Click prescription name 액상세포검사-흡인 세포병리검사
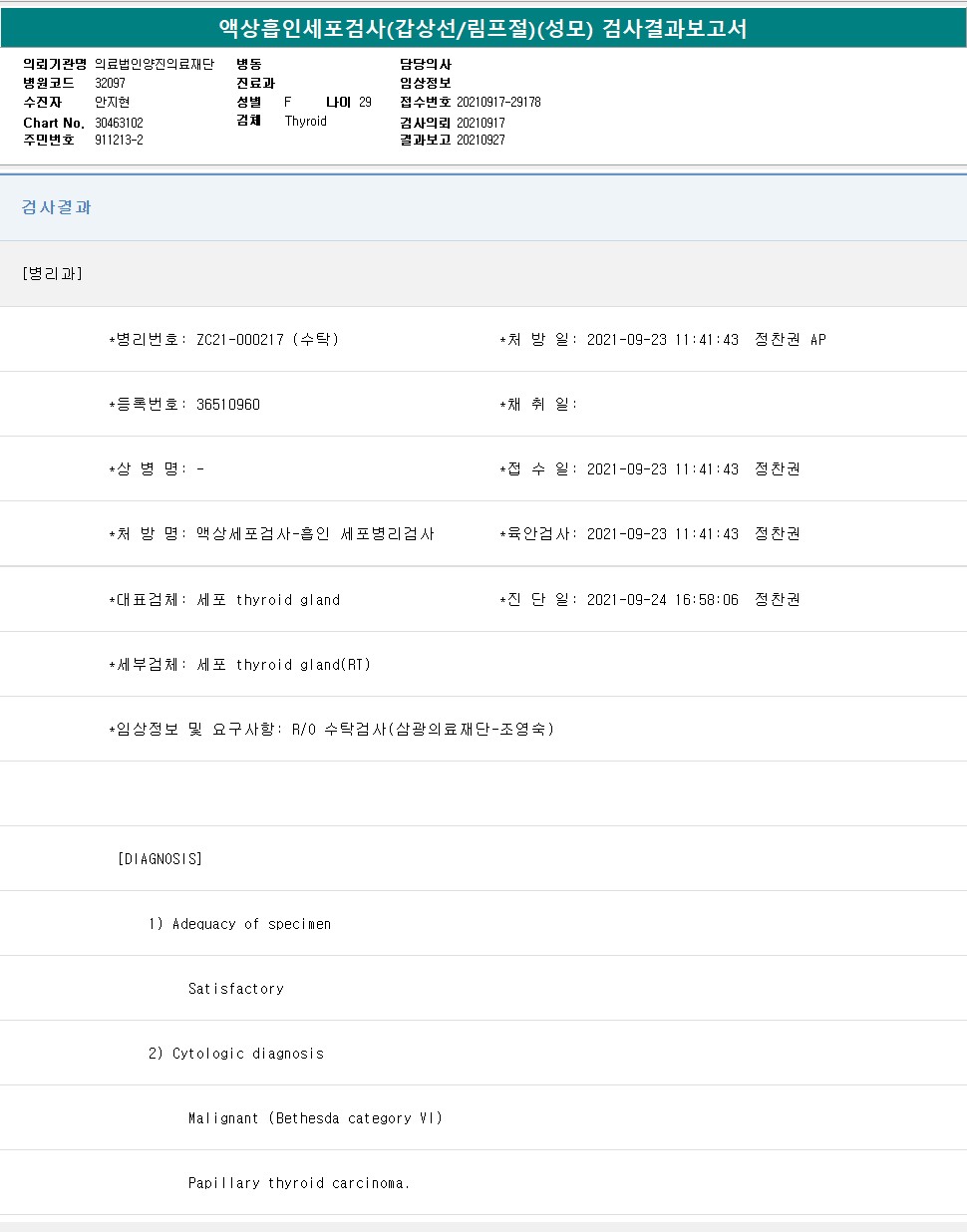 [x=315, y=534]
